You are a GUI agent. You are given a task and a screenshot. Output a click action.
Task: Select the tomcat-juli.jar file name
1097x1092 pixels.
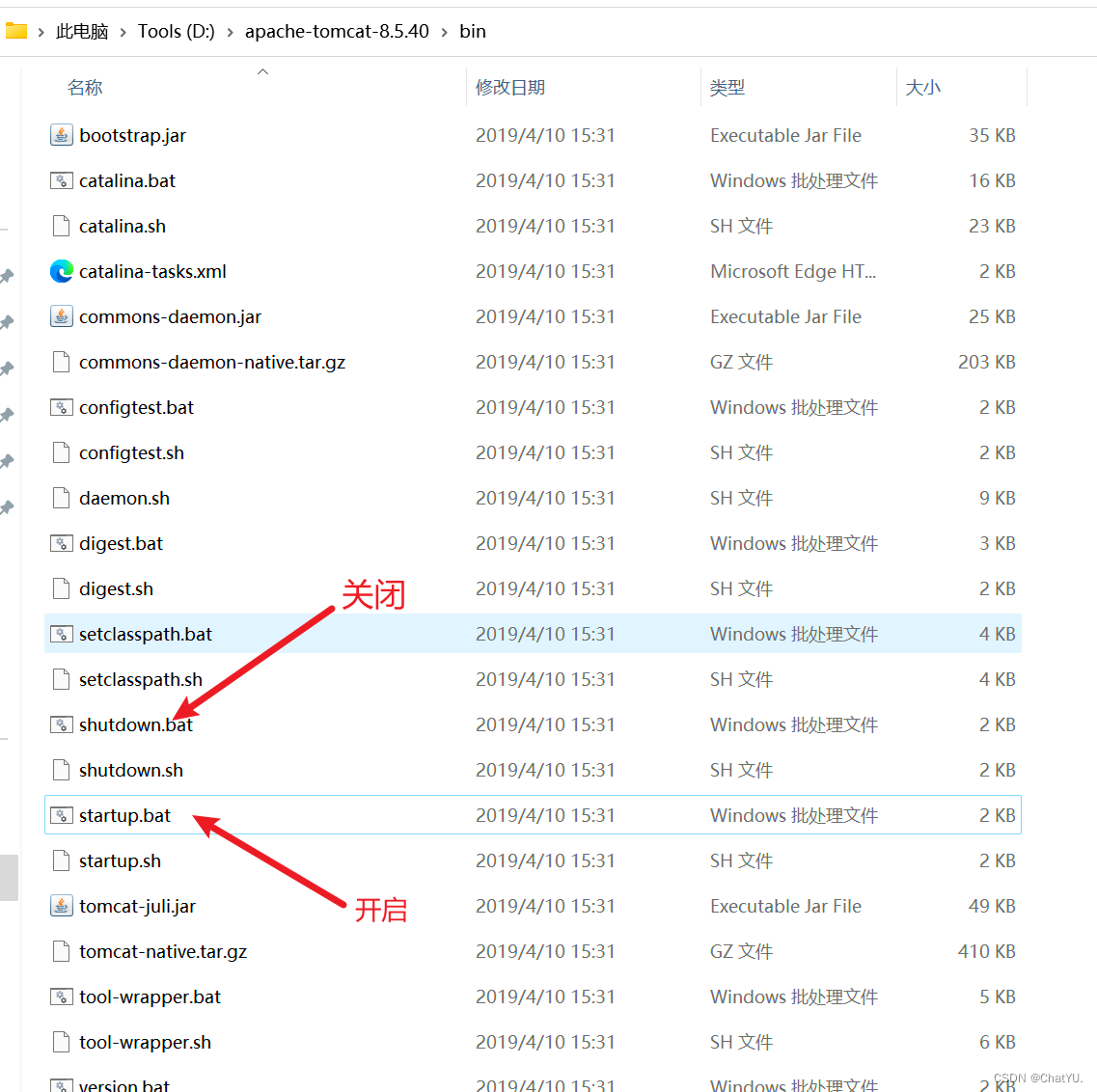pos(137,906)
